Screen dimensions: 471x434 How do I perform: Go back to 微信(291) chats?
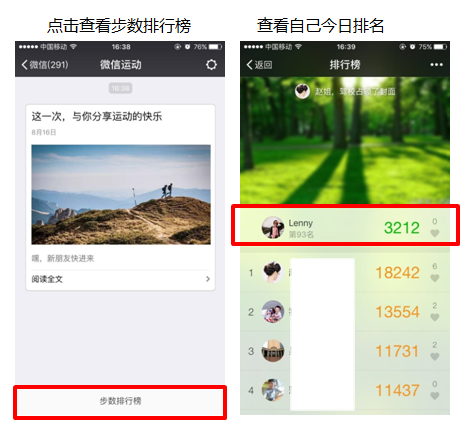(x=45, y=64)
